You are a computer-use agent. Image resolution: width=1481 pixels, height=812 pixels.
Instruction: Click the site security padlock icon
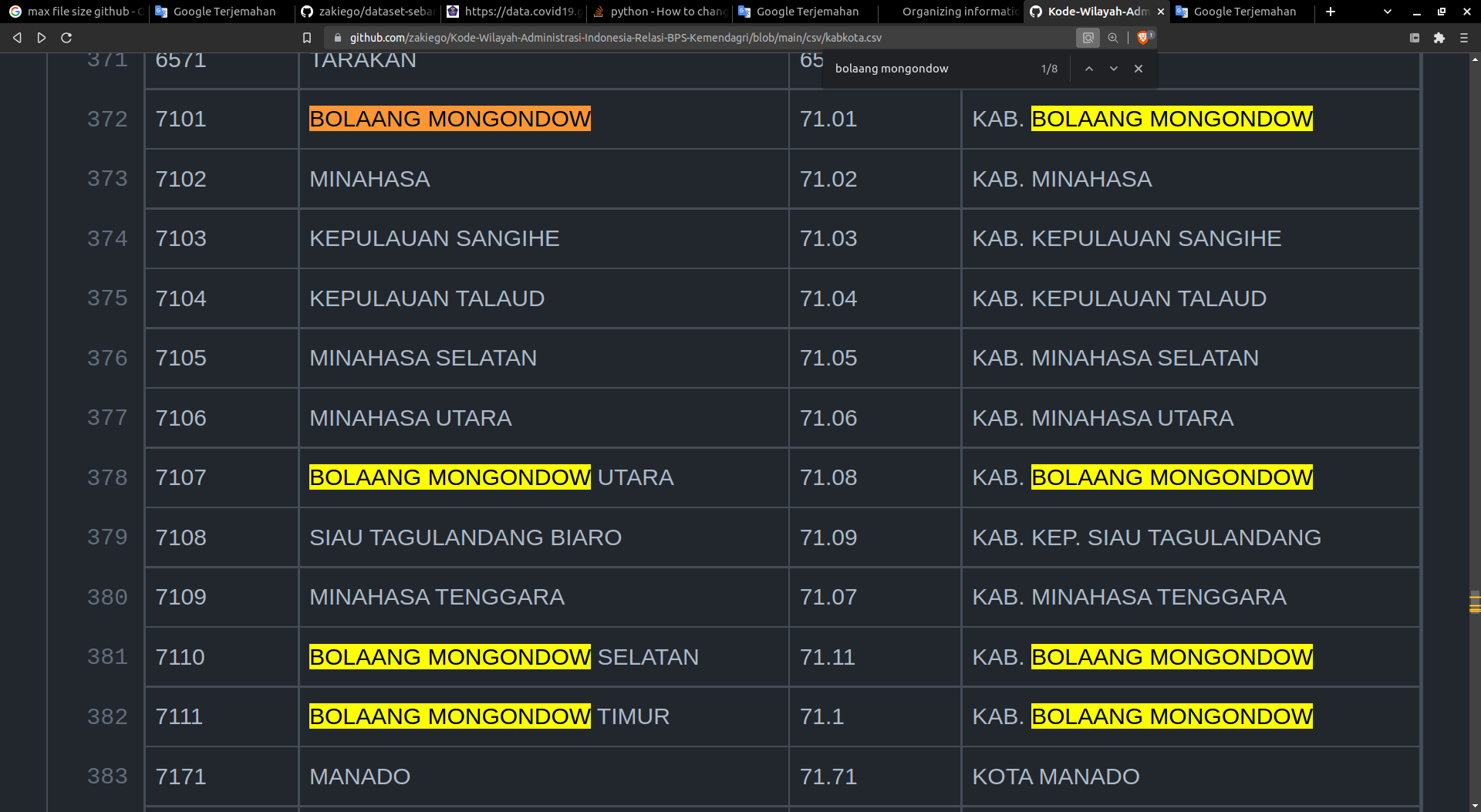point(337,37)
